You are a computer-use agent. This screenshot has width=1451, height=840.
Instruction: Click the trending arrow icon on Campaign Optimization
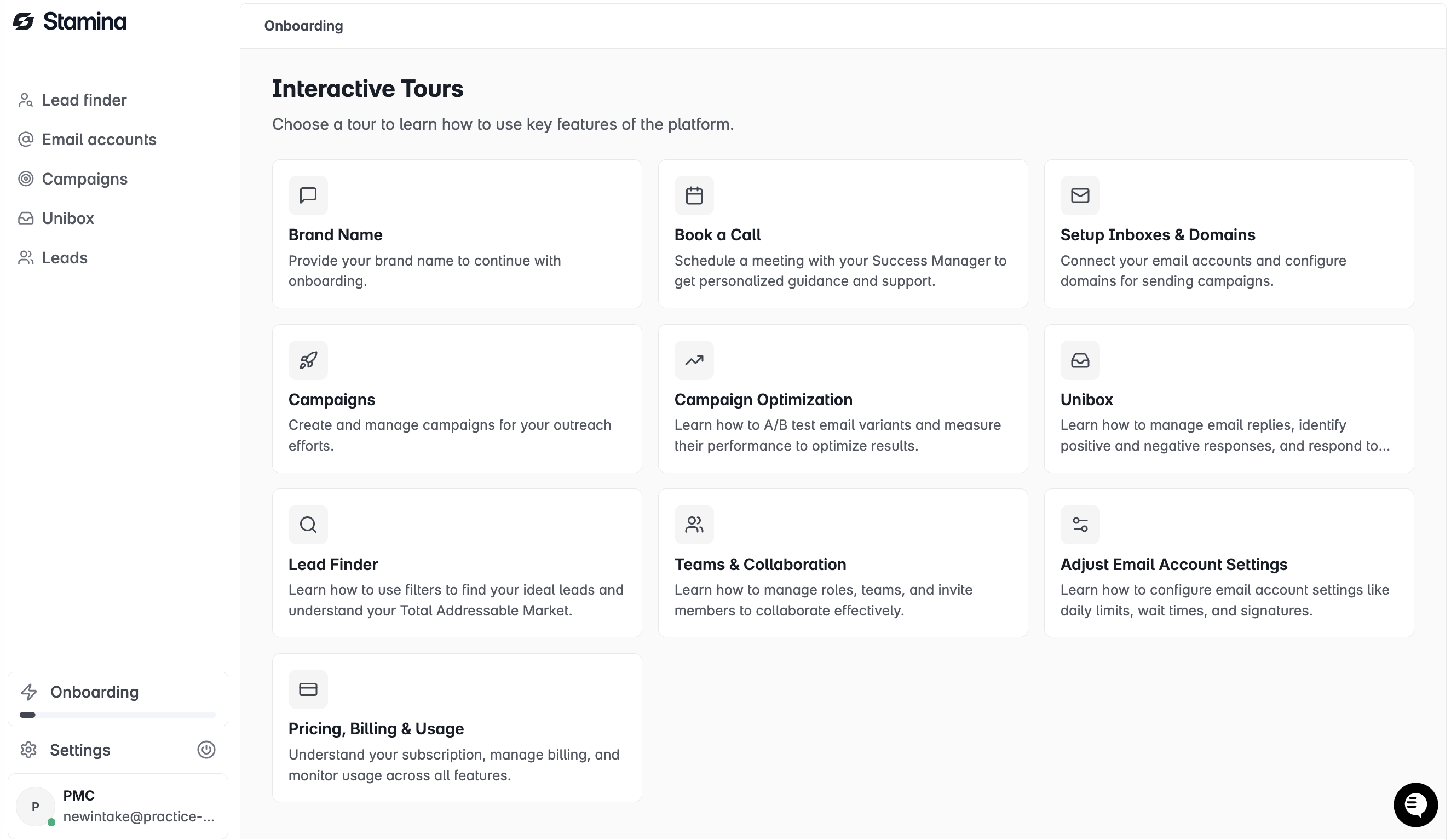[x=694, y=360]
